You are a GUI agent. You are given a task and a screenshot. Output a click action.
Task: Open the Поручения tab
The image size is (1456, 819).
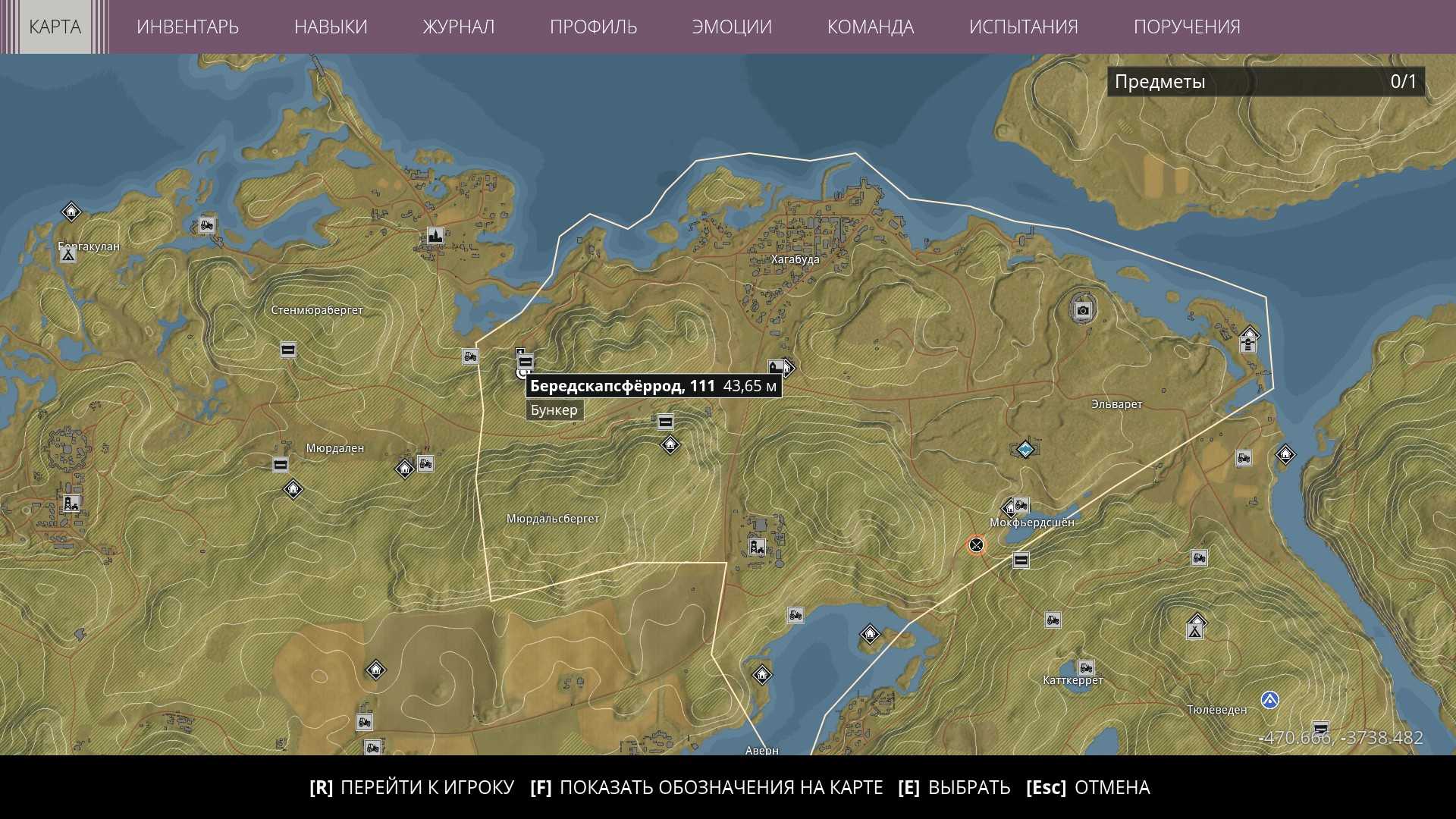pos(1186,27)
